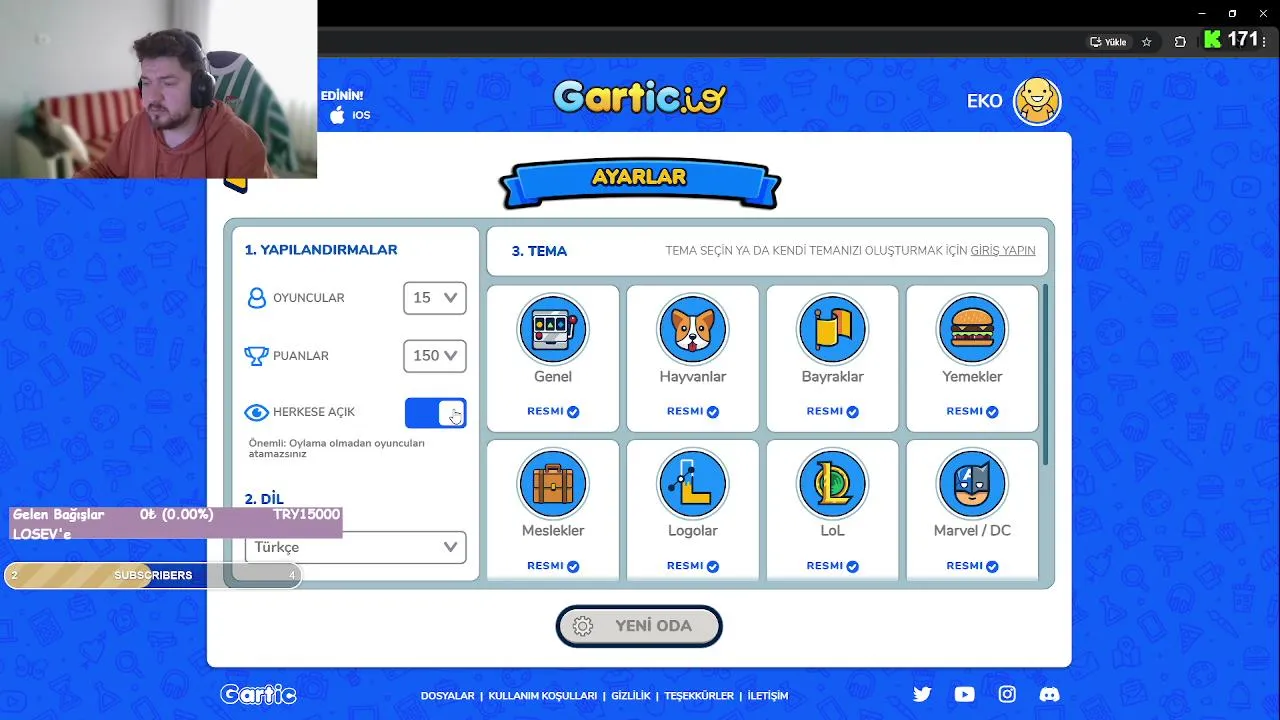Open the browser extensions puzzle icon

(x=1180, y=42)
